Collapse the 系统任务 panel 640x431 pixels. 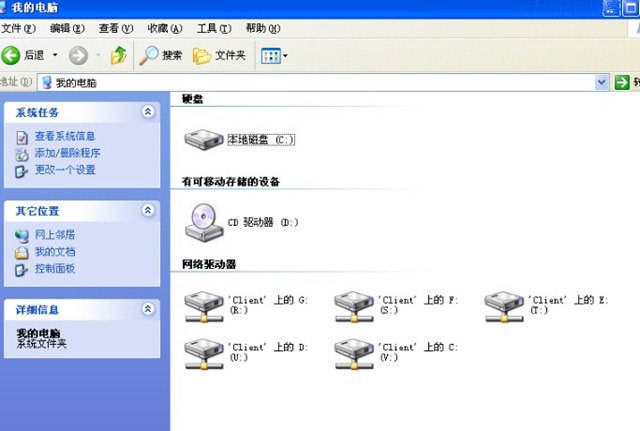coord(148,111)
